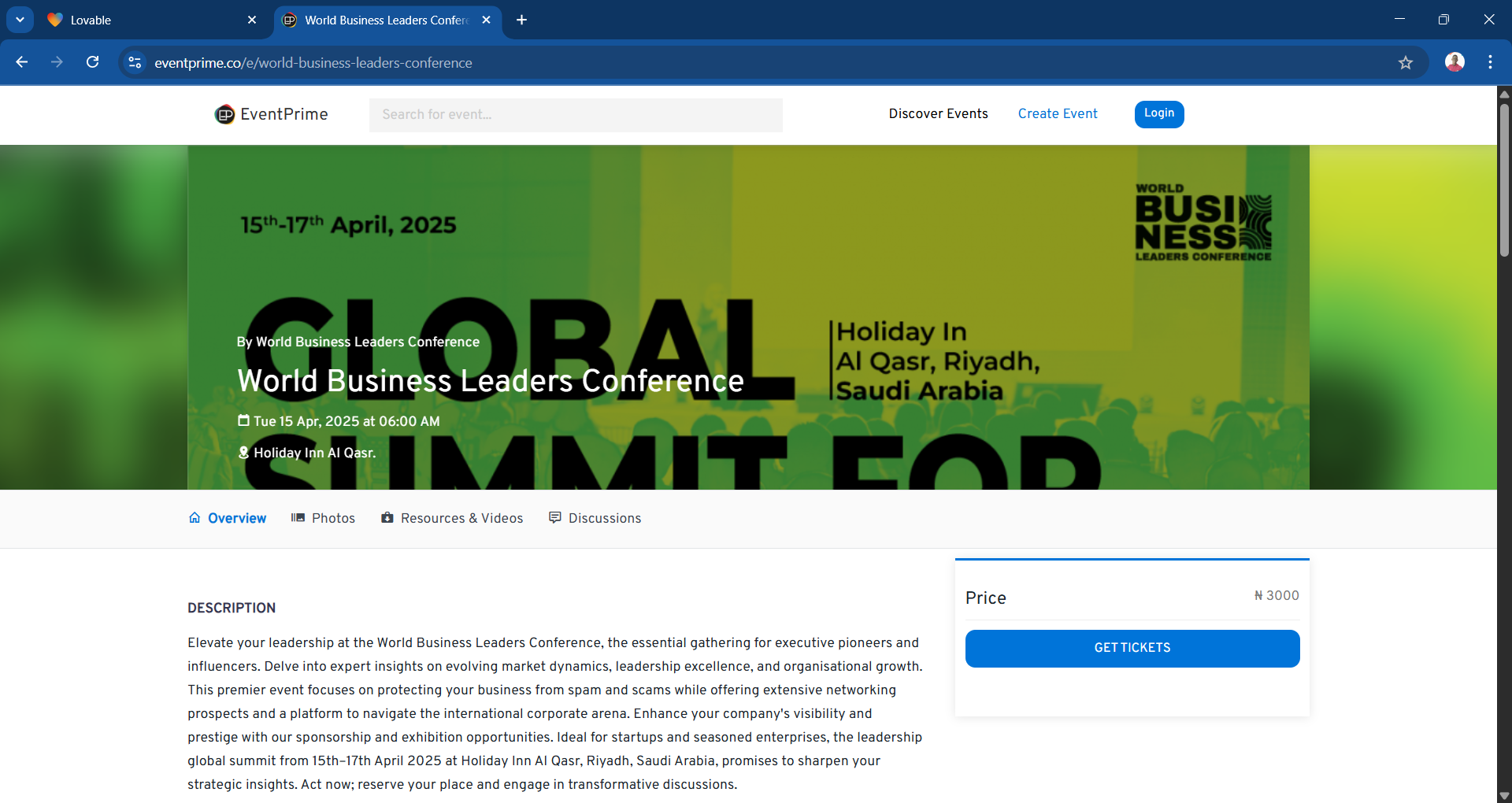The width and height of the screenshot is (1512, 803).
Task: Go back to the previous page
Action: point(22,62)
